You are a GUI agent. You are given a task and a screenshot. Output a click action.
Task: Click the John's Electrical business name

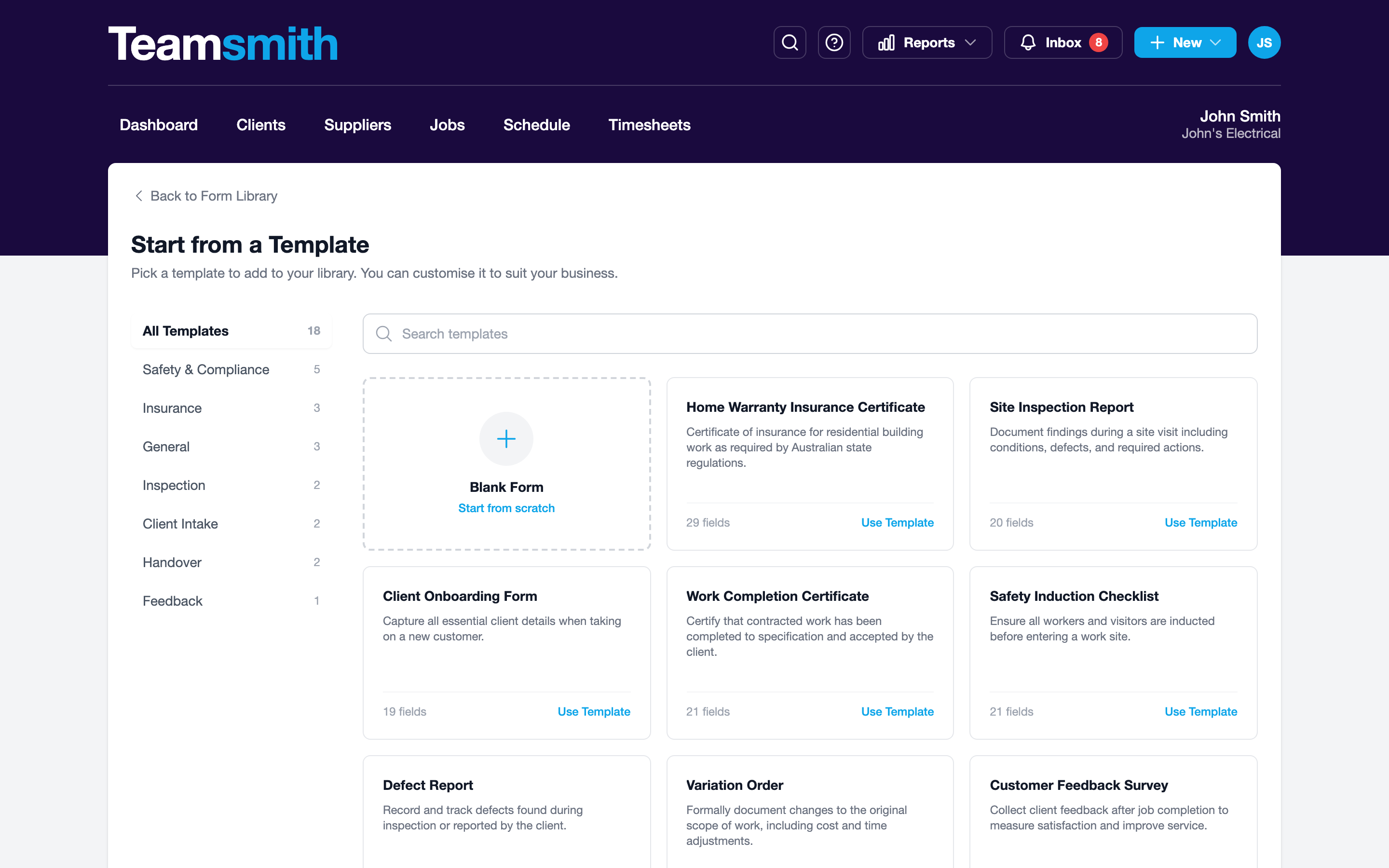point(1231,133)
